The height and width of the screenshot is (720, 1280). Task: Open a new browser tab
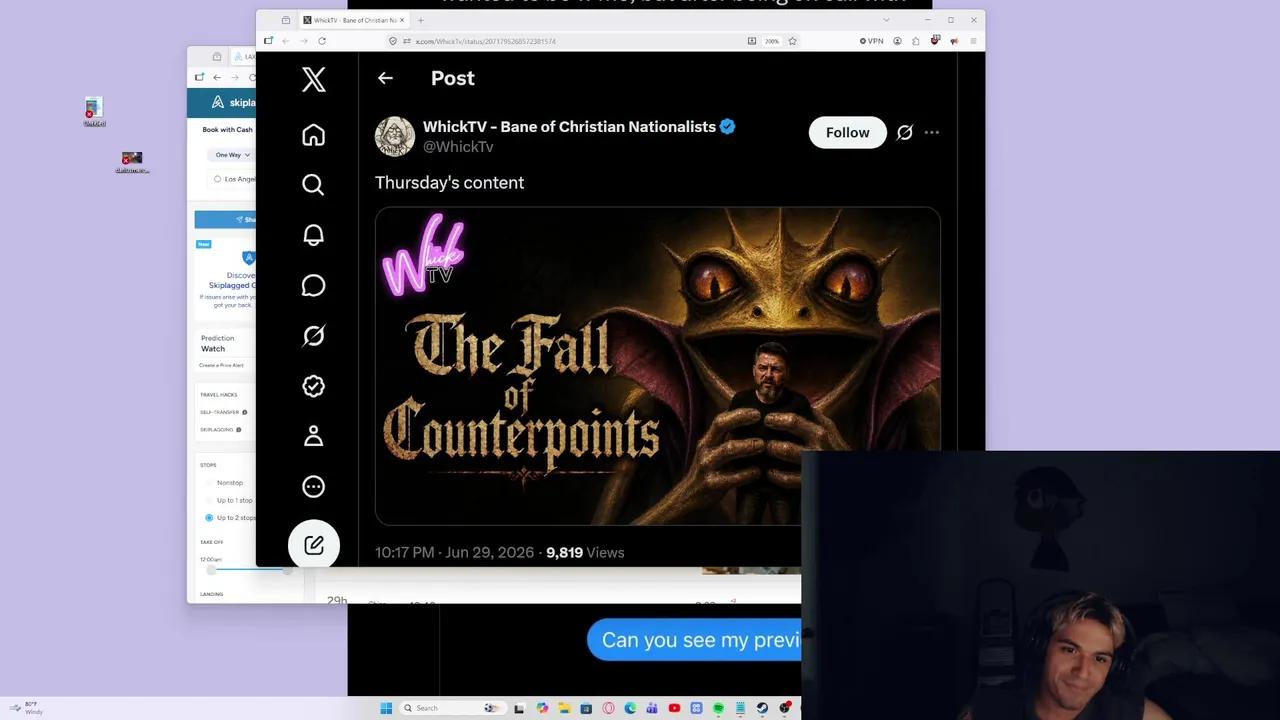[421, 20]
